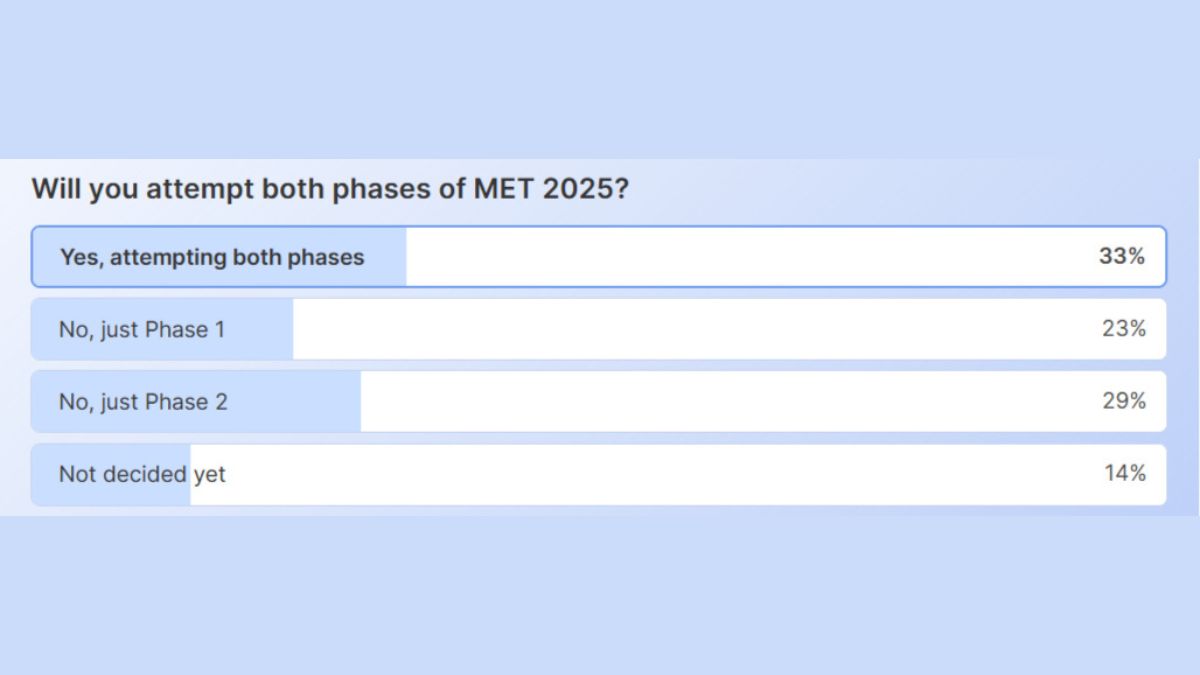Image resolution: width=1200 pixels, height=675 pixels.
Task: Pick the "No, just Phase 2" option
Action: coord(143,402)
